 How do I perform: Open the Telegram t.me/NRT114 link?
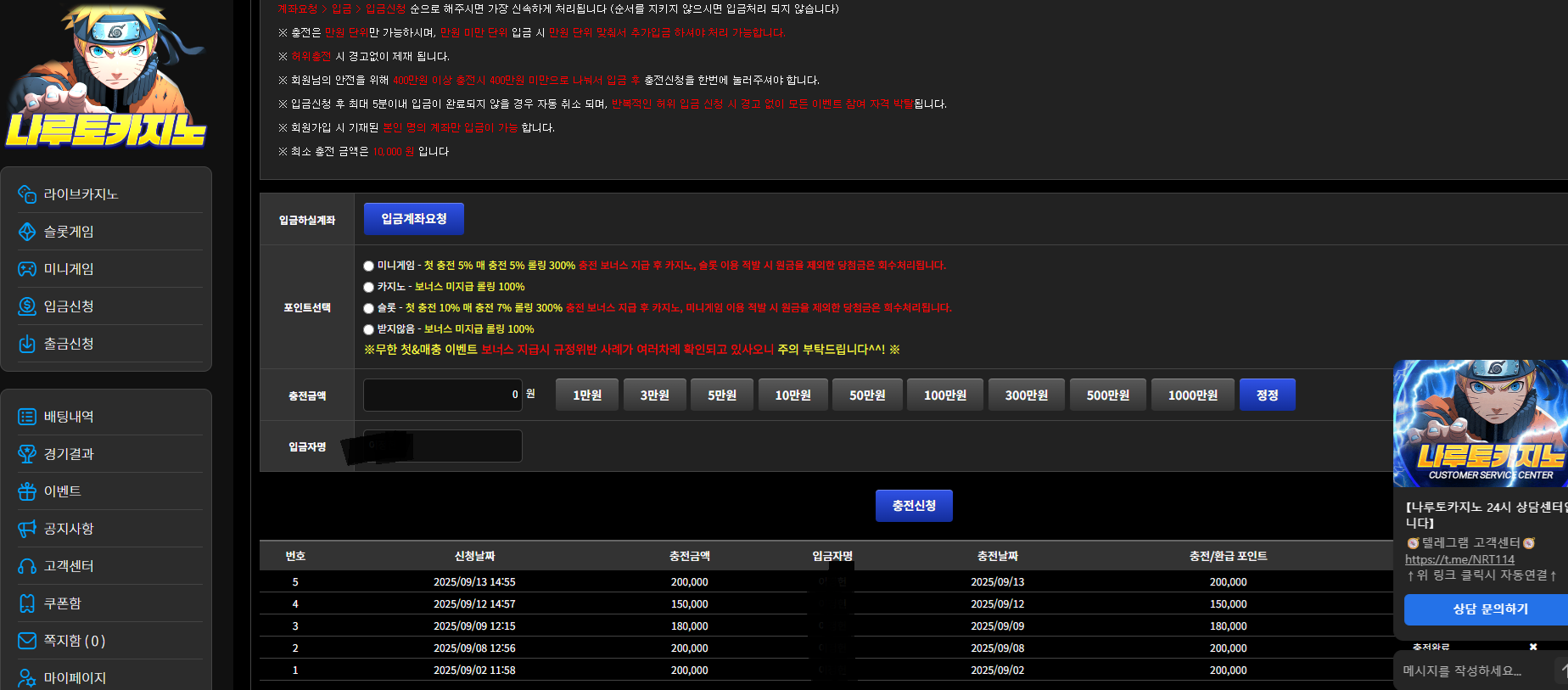point(1459,559)
